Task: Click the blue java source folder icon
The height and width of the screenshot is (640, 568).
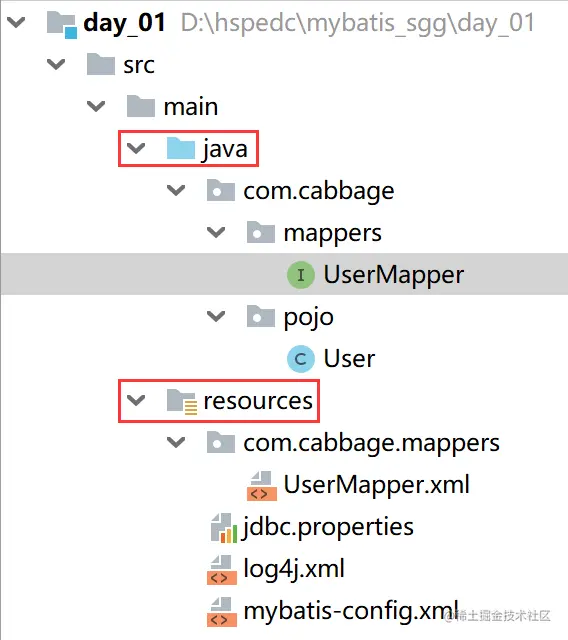Action: tap(181, 149)
